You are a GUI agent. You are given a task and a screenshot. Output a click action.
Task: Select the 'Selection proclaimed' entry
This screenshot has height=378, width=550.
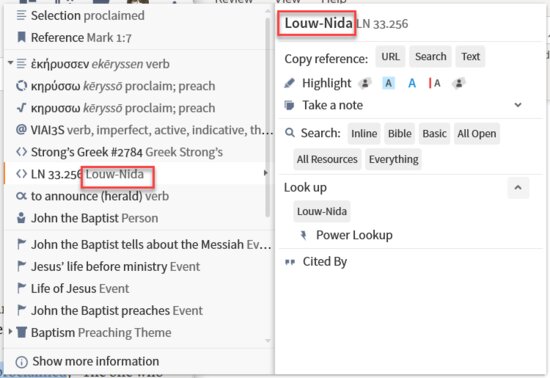click(x=139, y=15)
